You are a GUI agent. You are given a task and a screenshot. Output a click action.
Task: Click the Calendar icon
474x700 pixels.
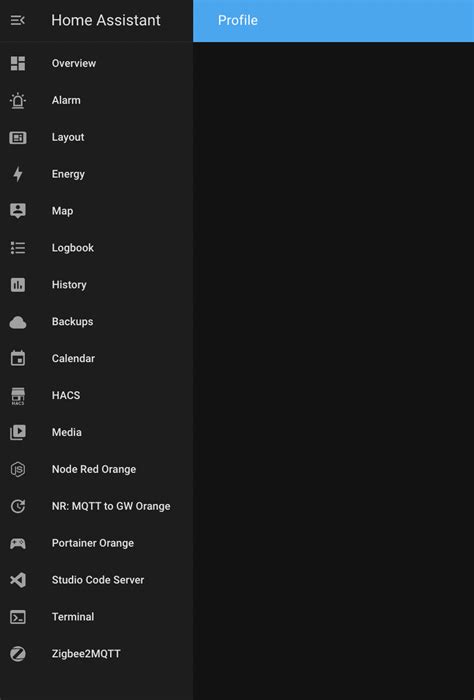(18, 358)
